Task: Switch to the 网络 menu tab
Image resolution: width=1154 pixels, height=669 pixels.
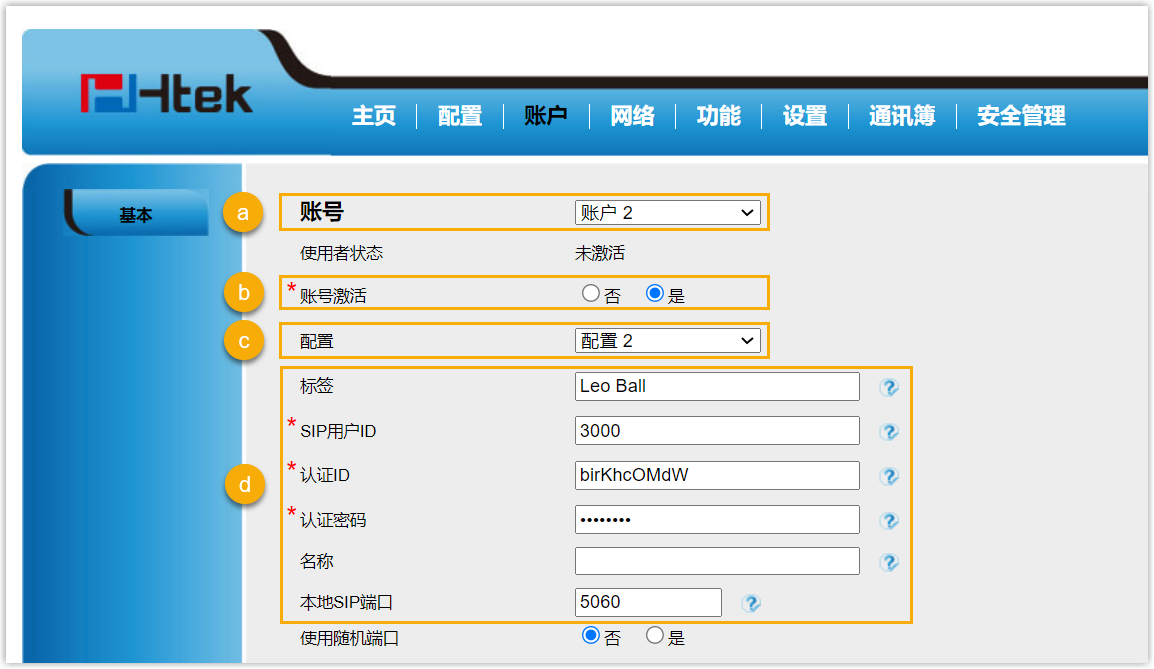Action: point(632,116)
